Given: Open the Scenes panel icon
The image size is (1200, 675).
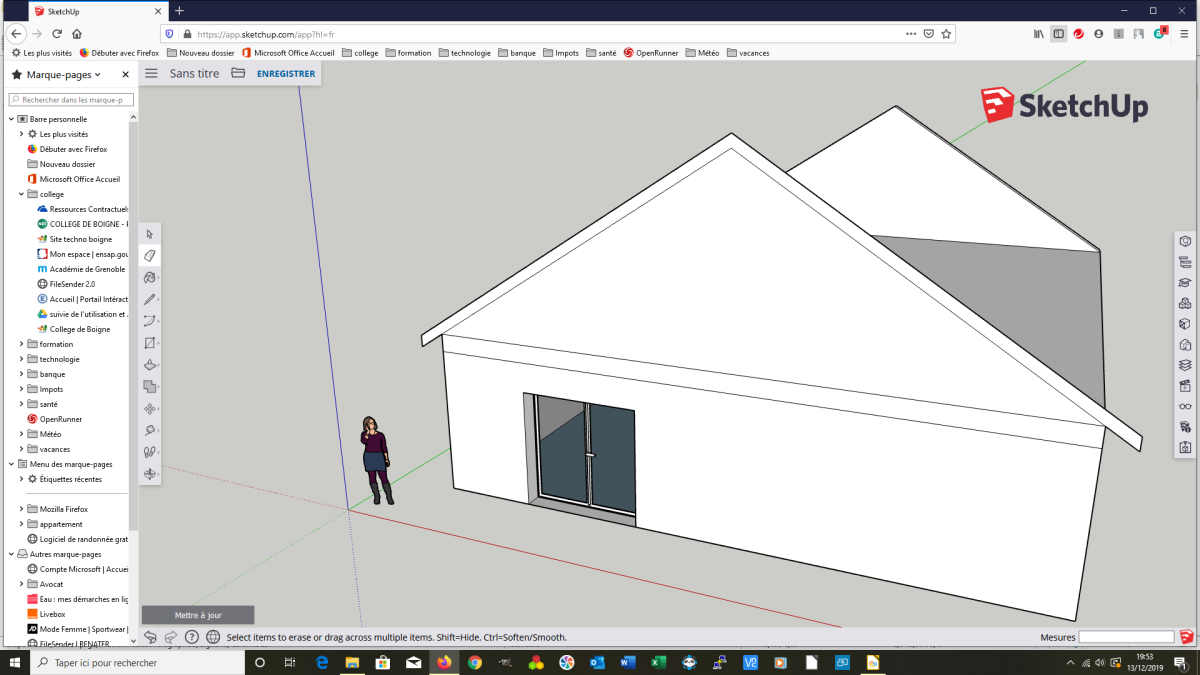Looking at the screenshot, I should pos(1185,385).
